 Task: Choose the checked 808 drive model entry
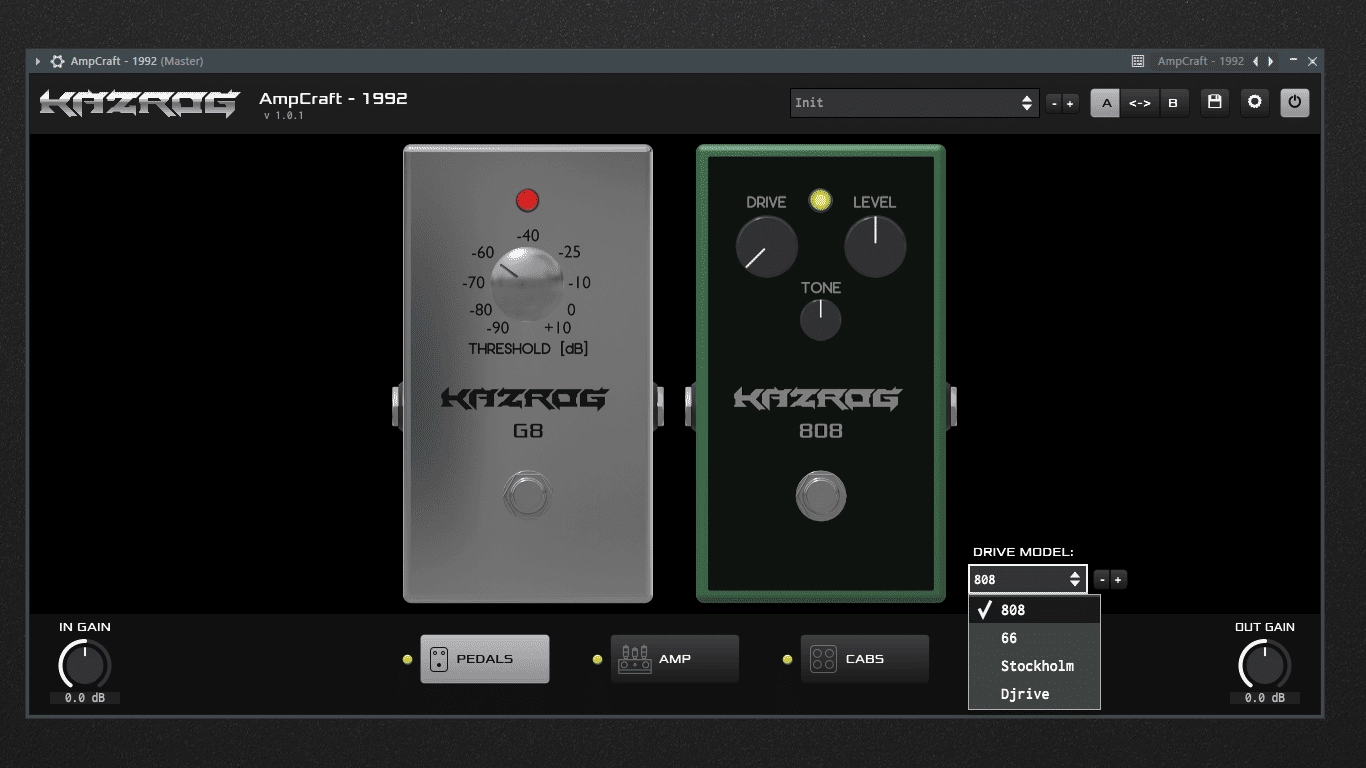[x=1034, y=610]
